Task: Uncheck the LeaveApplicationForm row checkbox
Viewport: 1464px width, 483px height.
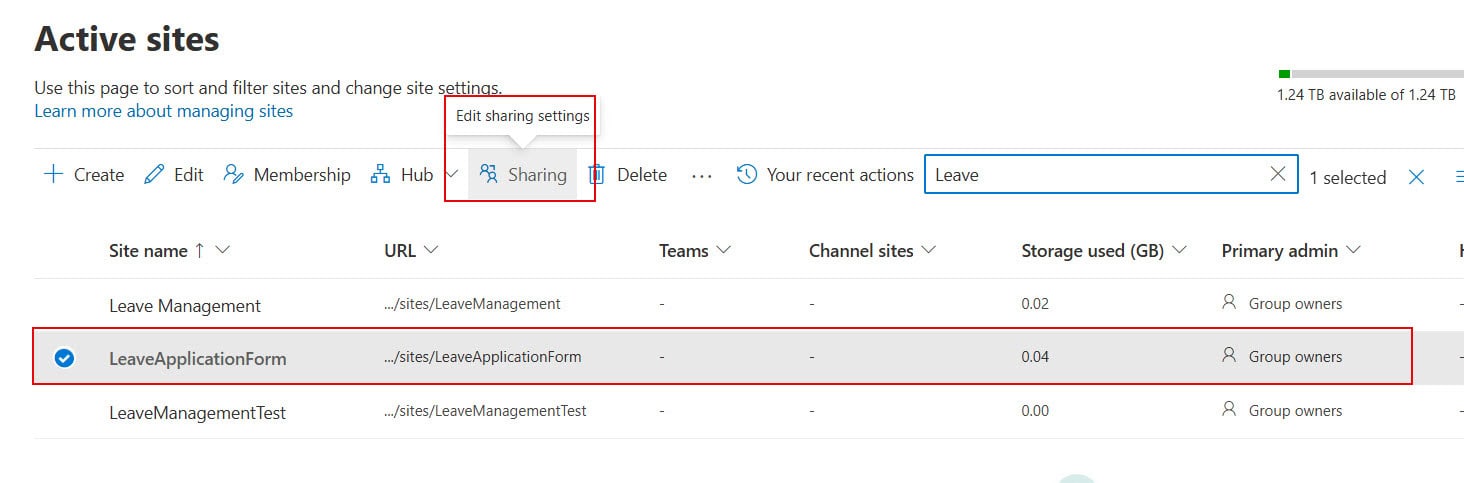Action: coord(64,357)
